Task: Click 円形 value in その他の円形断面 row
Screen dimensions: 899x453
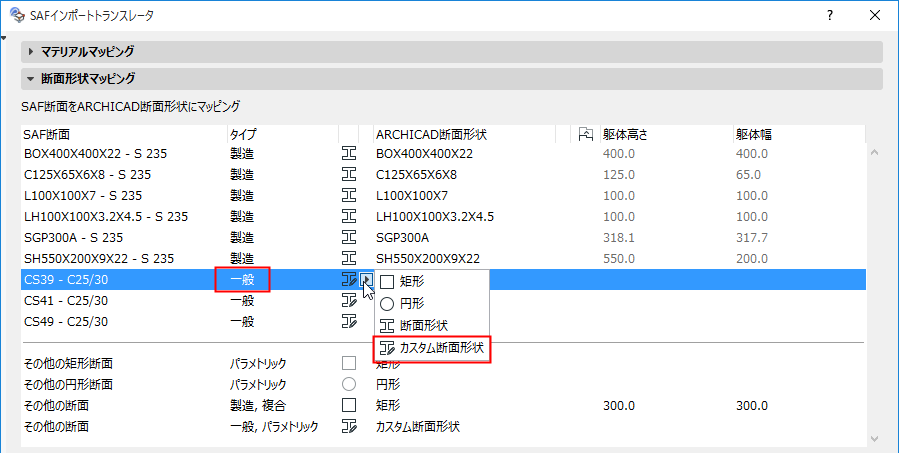Action: point(388,384)
